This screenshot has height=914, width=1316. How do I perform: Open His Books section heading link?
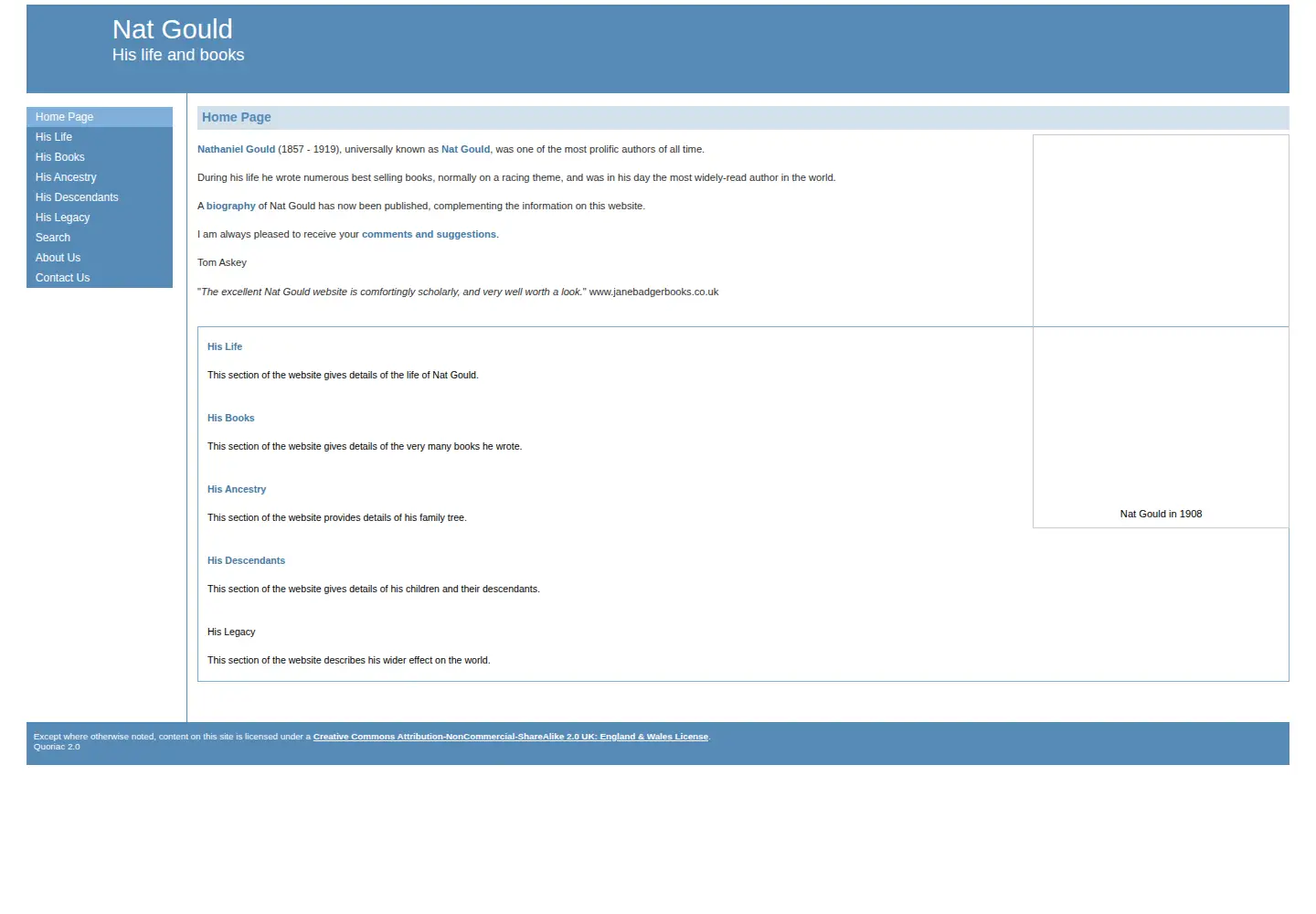point(231,418)
